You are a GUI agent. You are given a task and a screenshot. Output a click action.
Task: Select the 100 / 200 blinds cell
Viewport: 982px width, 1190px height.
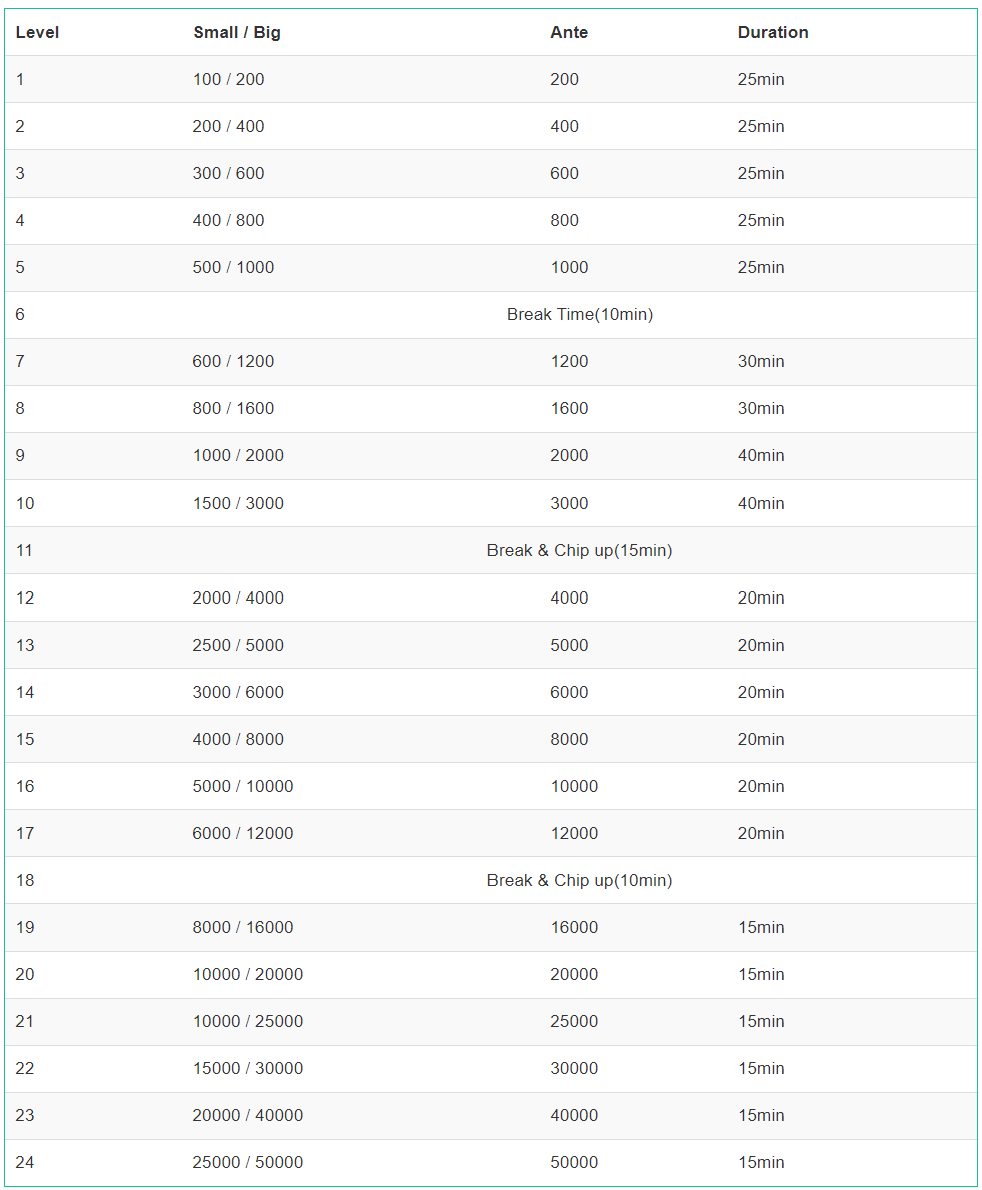point(228,80)
